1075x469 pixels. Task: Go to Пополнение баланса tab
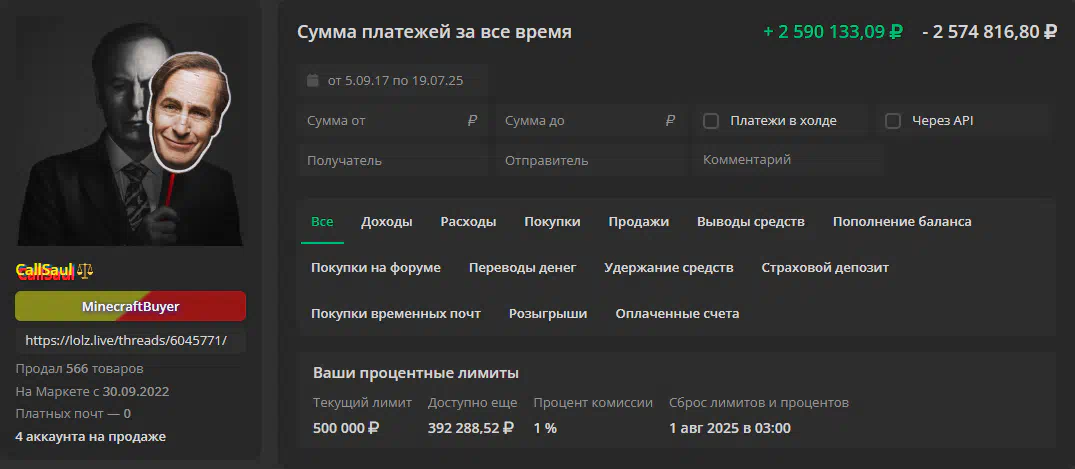[x=902, y=222]
